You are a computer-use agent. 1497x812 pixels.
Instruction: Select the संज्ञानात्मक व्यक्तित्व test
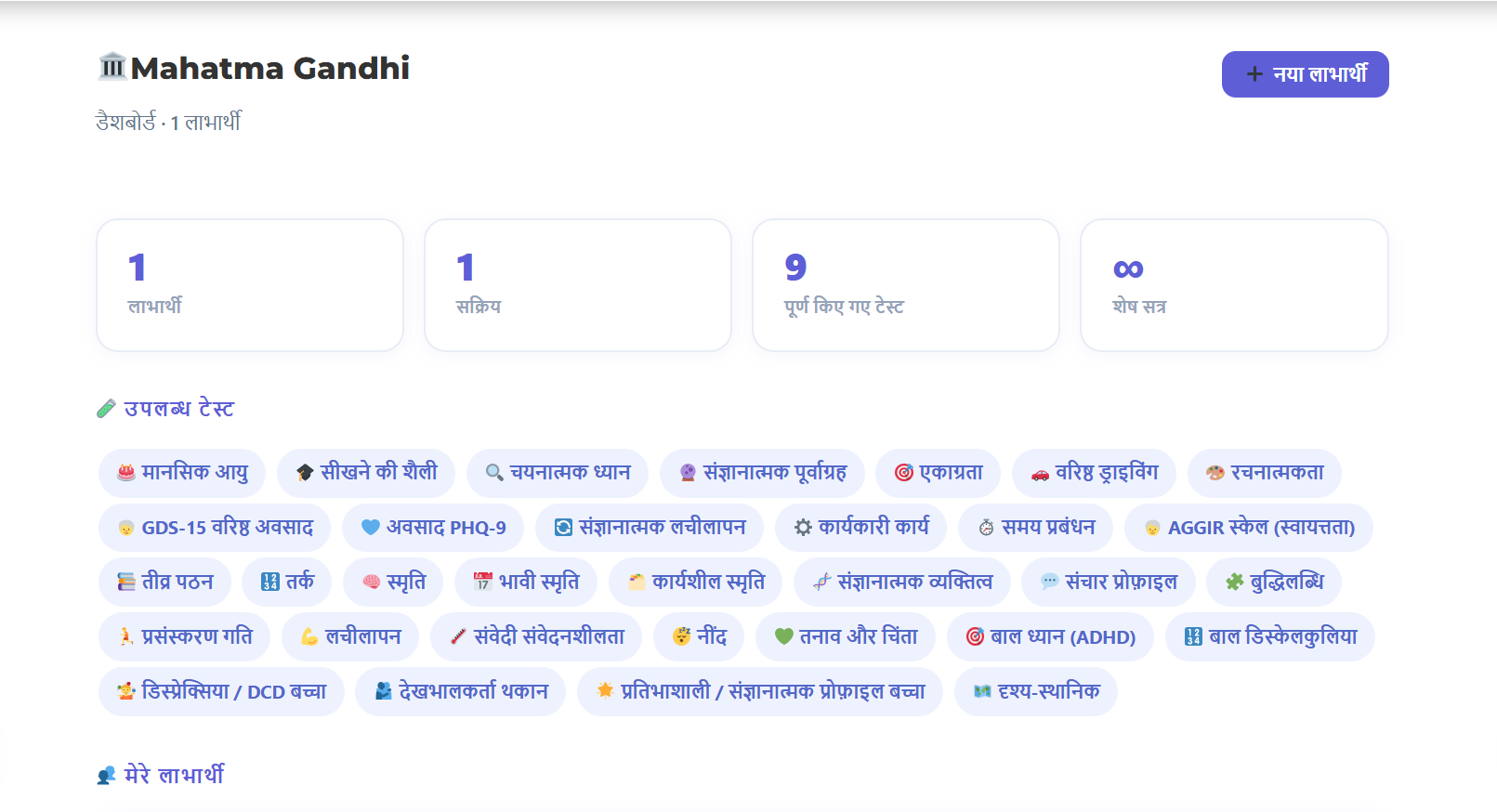click(902, 582)
